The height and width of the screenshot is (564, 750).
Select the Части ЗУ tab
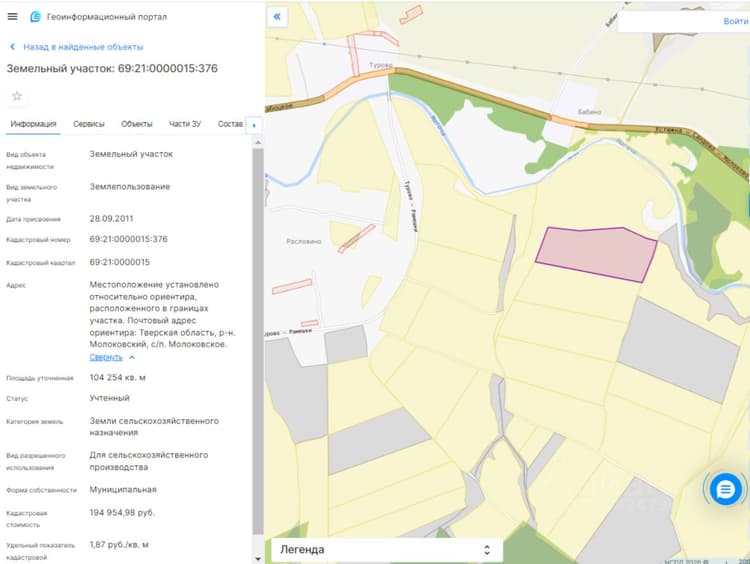tap(185, 124)
